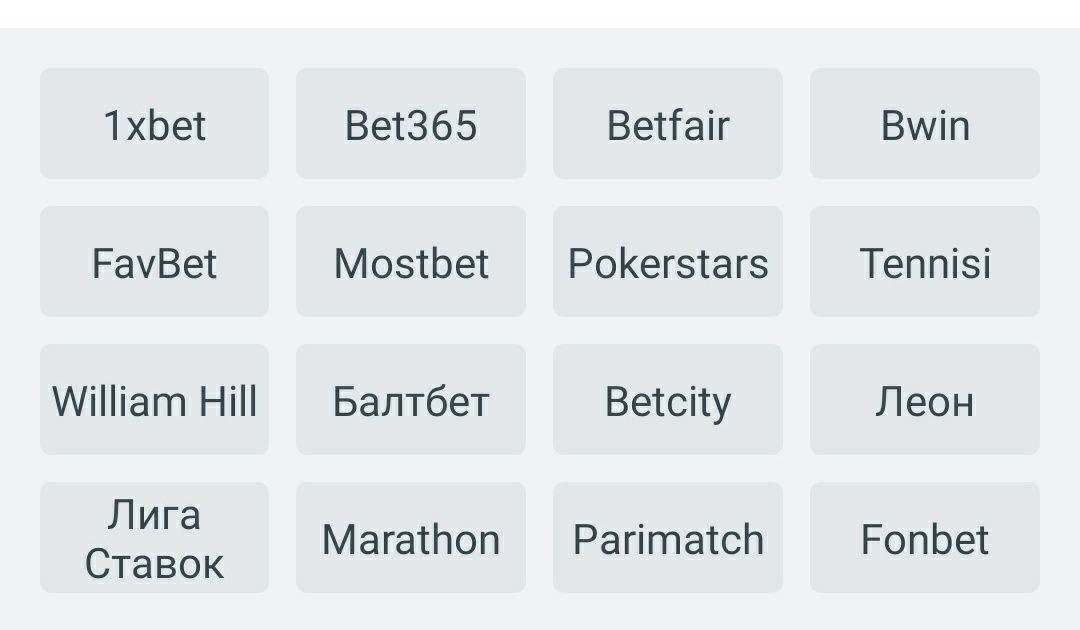Filter by the Pokerstars tile

[x=667, y=262]
